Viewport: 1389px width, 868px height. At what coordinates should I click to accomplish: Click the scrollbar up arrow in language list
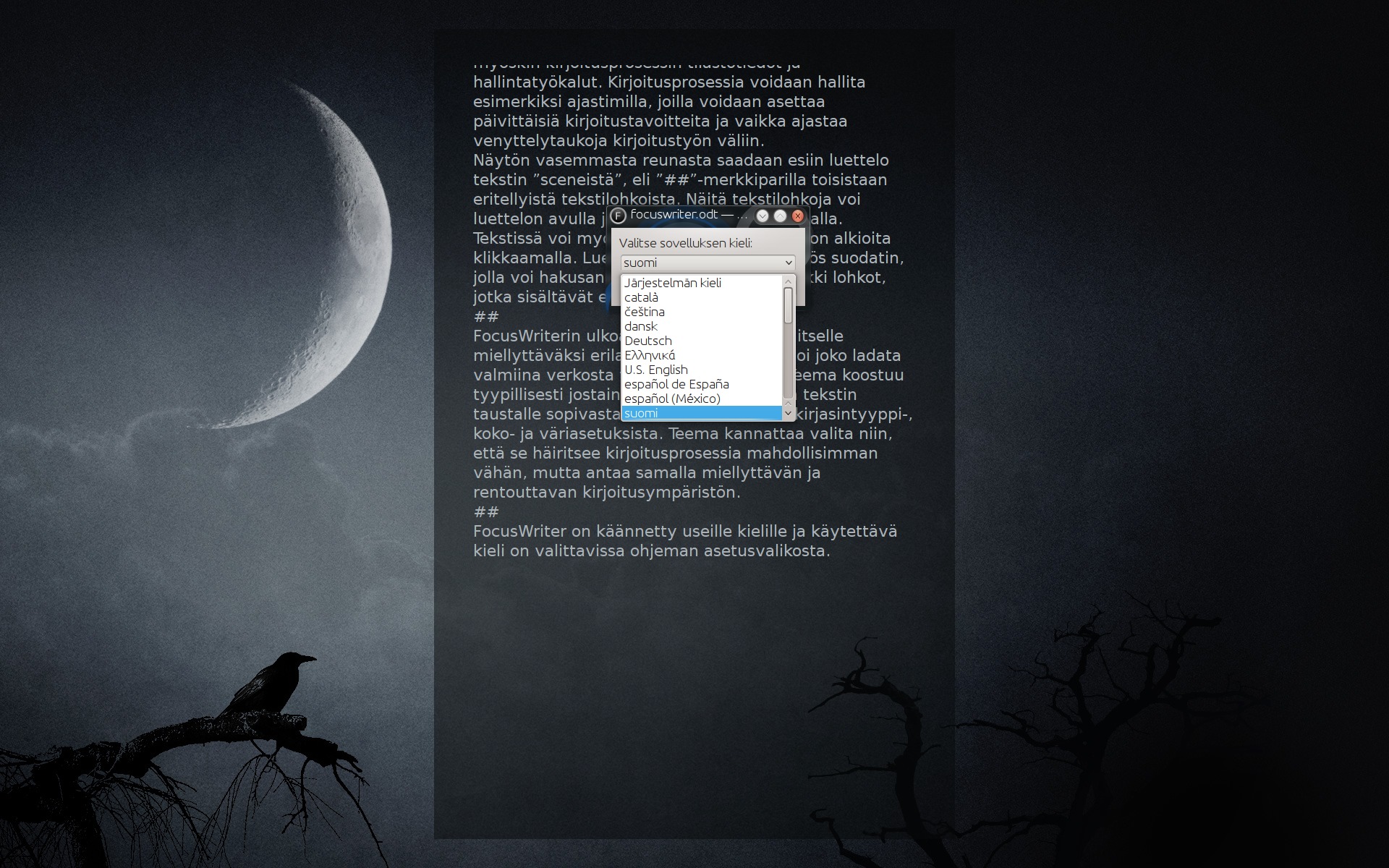pyautogui.click(x=789, y=281)
